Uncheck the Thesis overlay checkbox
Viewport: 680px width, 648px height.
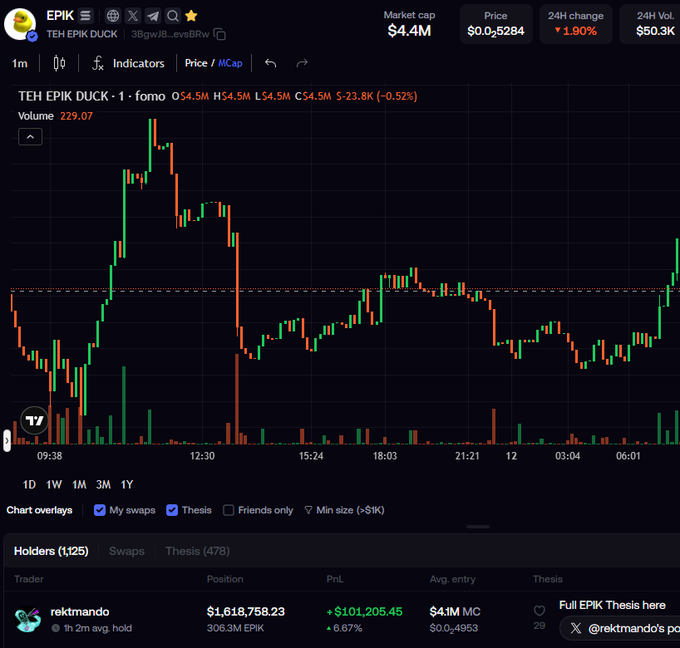172,510
